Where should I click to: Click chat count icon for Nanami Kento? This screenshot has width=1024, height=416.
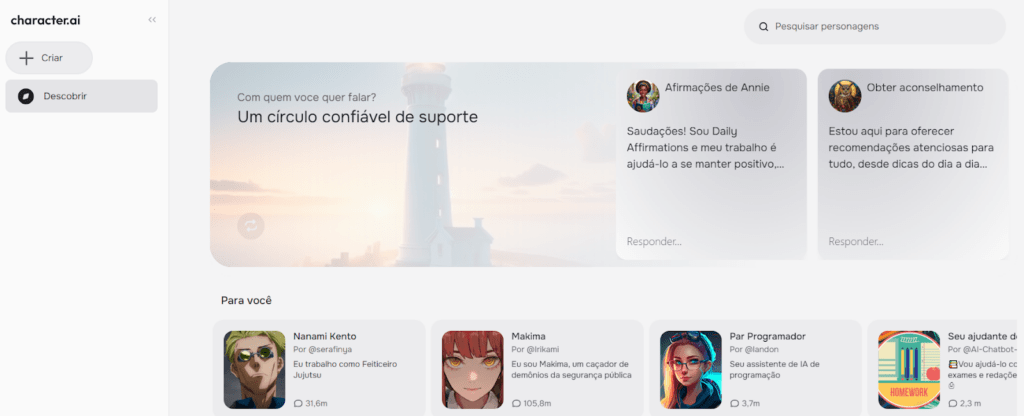[x=298, y=403]
